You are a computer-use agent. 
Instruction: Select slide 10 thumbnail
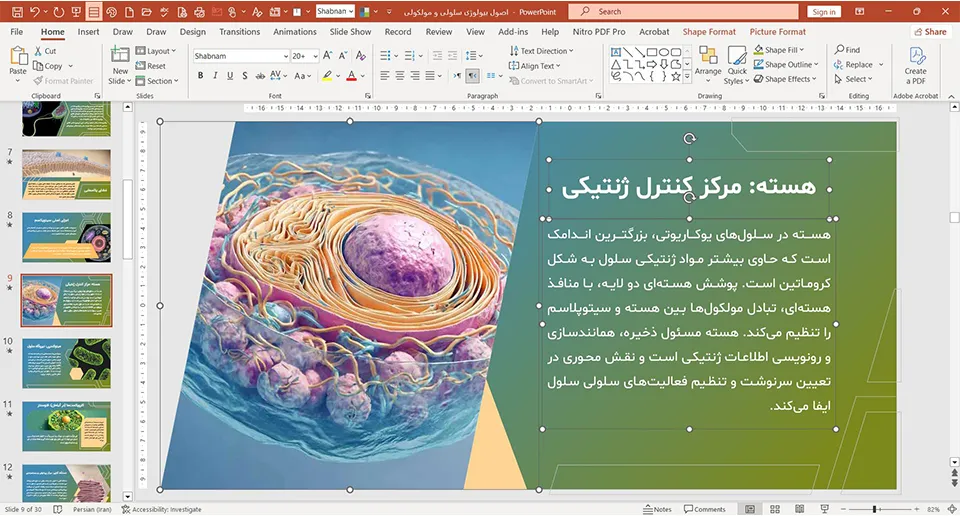click(67, 363)
